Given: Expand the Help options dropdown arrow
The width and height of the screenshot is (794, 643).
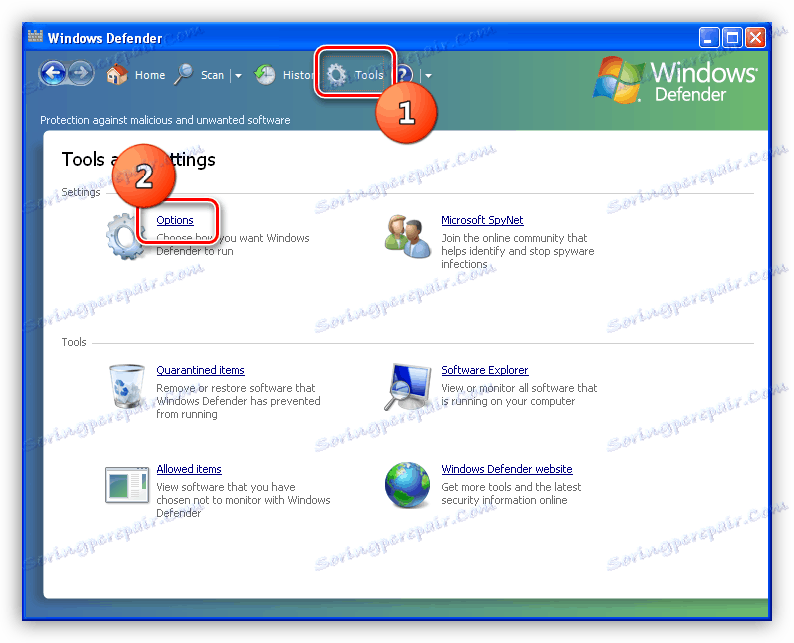Looking at the screenshot, I should point(428,75).
